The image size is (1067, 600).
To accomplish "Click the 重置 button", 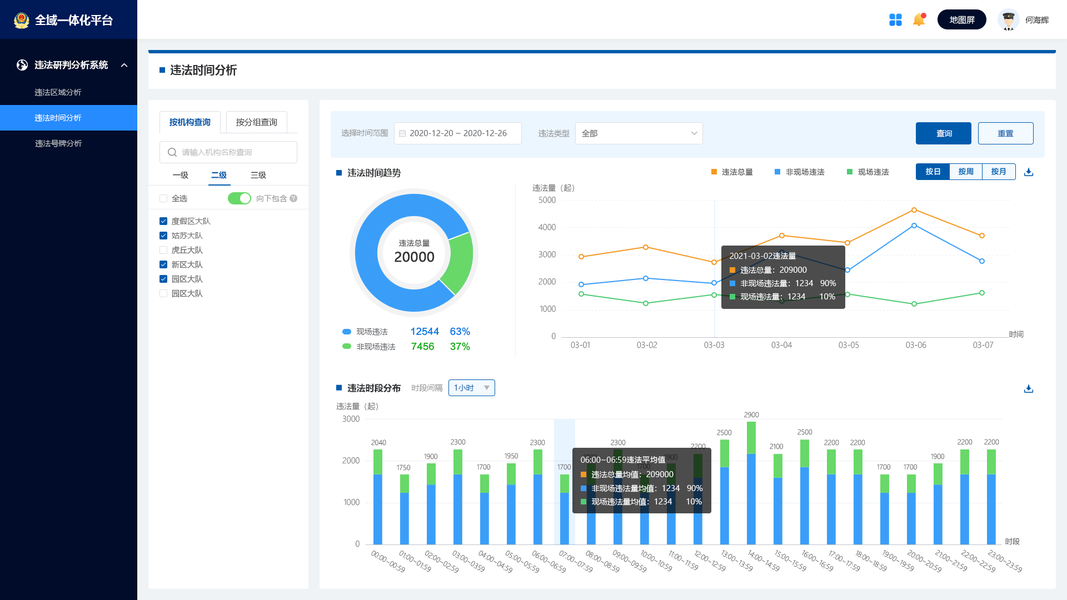I will tap(1005, 133).
